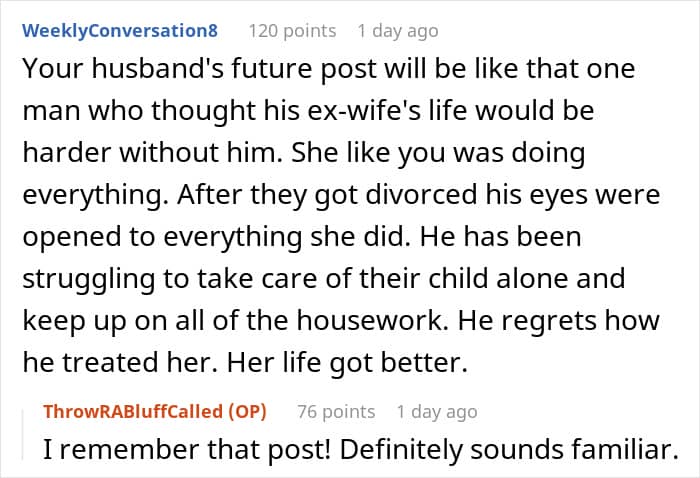The width and height of the screenshot is (700, 478).
Task: Click the "76 points" reply score
Action: [x=336, y=411]
